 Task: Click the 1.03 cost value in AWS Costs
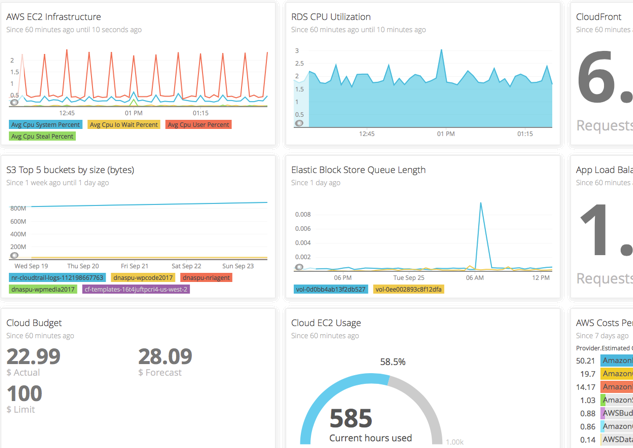(x=588, y=400)
